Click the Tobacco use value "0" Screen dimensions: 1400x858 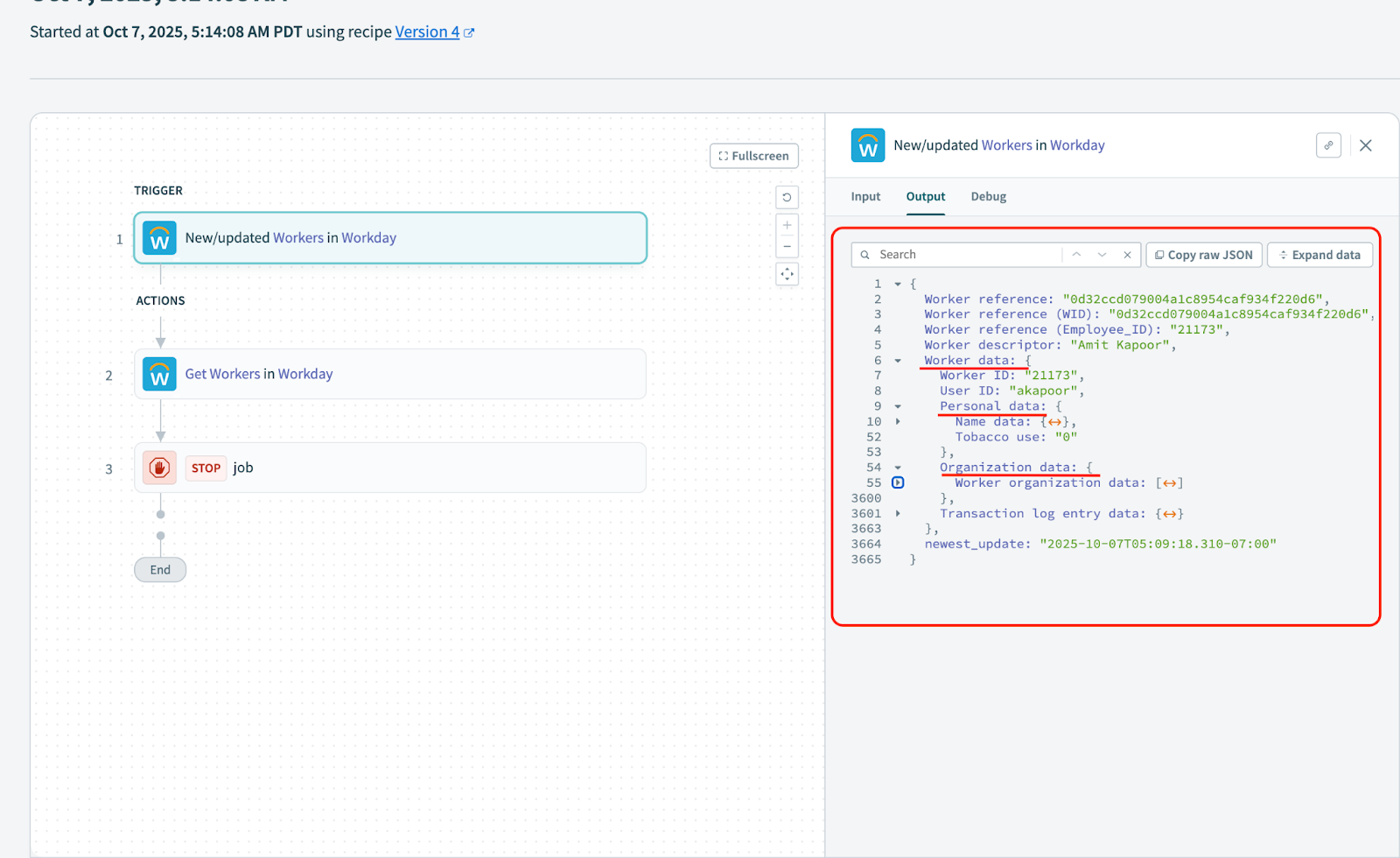click(x=1066, y=437)
